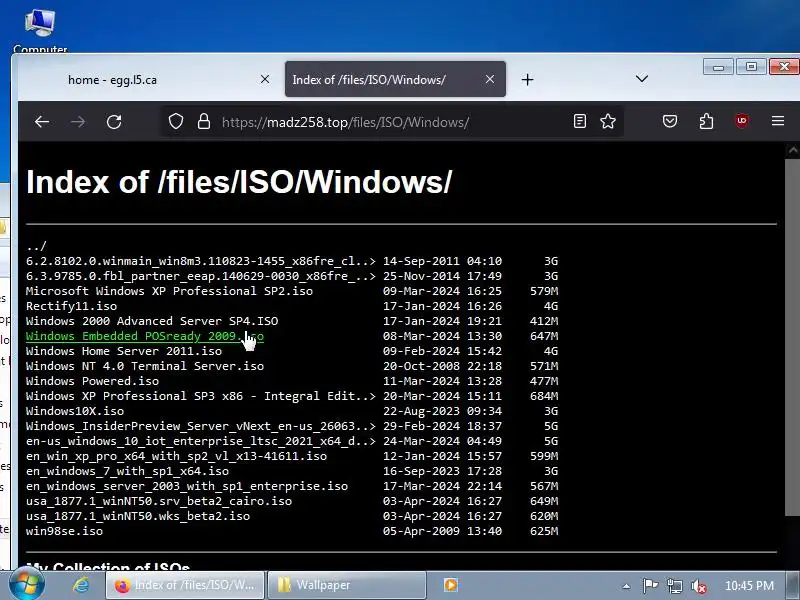Click the vertical scrollbar track
This screenshot has width=800, height=600.
click(793, 541)
